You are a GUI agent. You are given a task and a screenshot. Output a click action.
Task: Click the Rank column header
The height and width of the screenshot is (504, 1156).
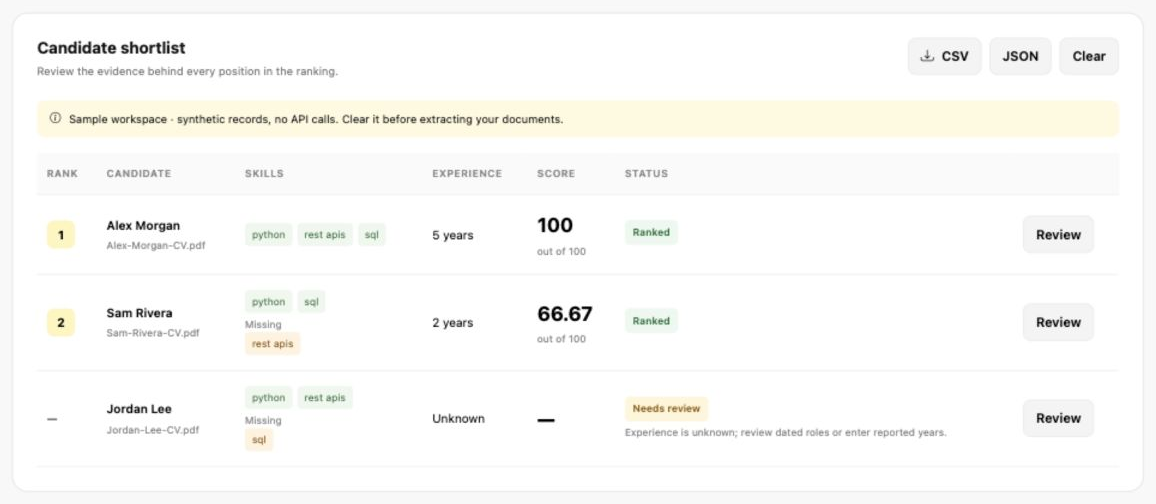pos(62,174)
